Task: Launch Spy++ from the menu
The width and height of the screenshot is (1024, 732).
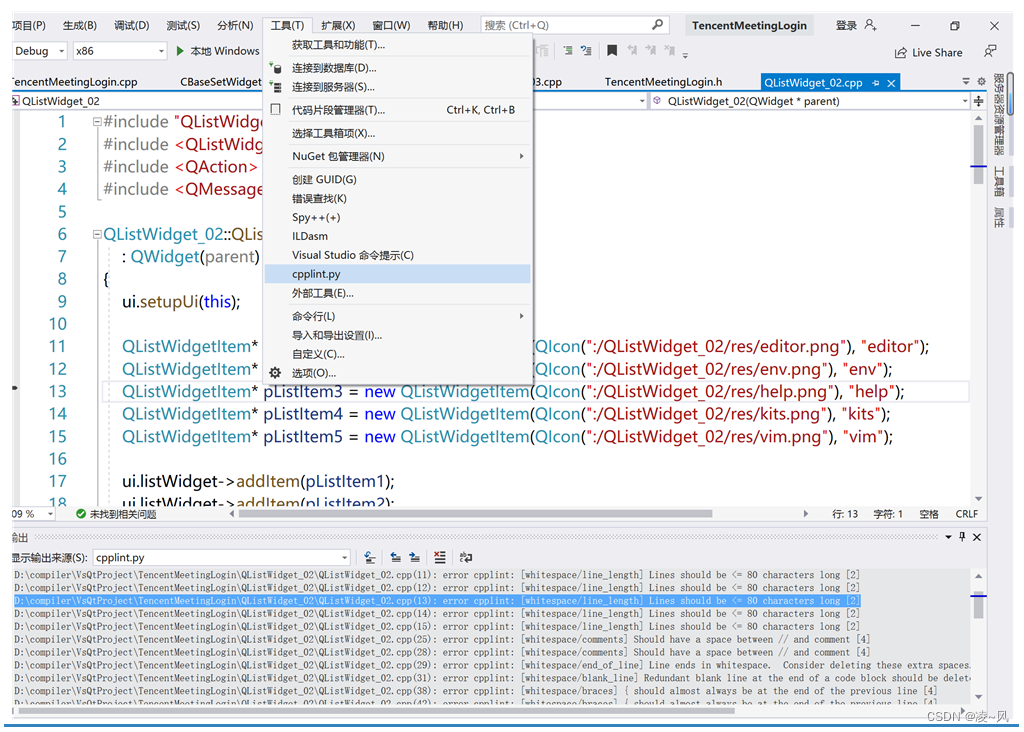Action: click(398, 217)
